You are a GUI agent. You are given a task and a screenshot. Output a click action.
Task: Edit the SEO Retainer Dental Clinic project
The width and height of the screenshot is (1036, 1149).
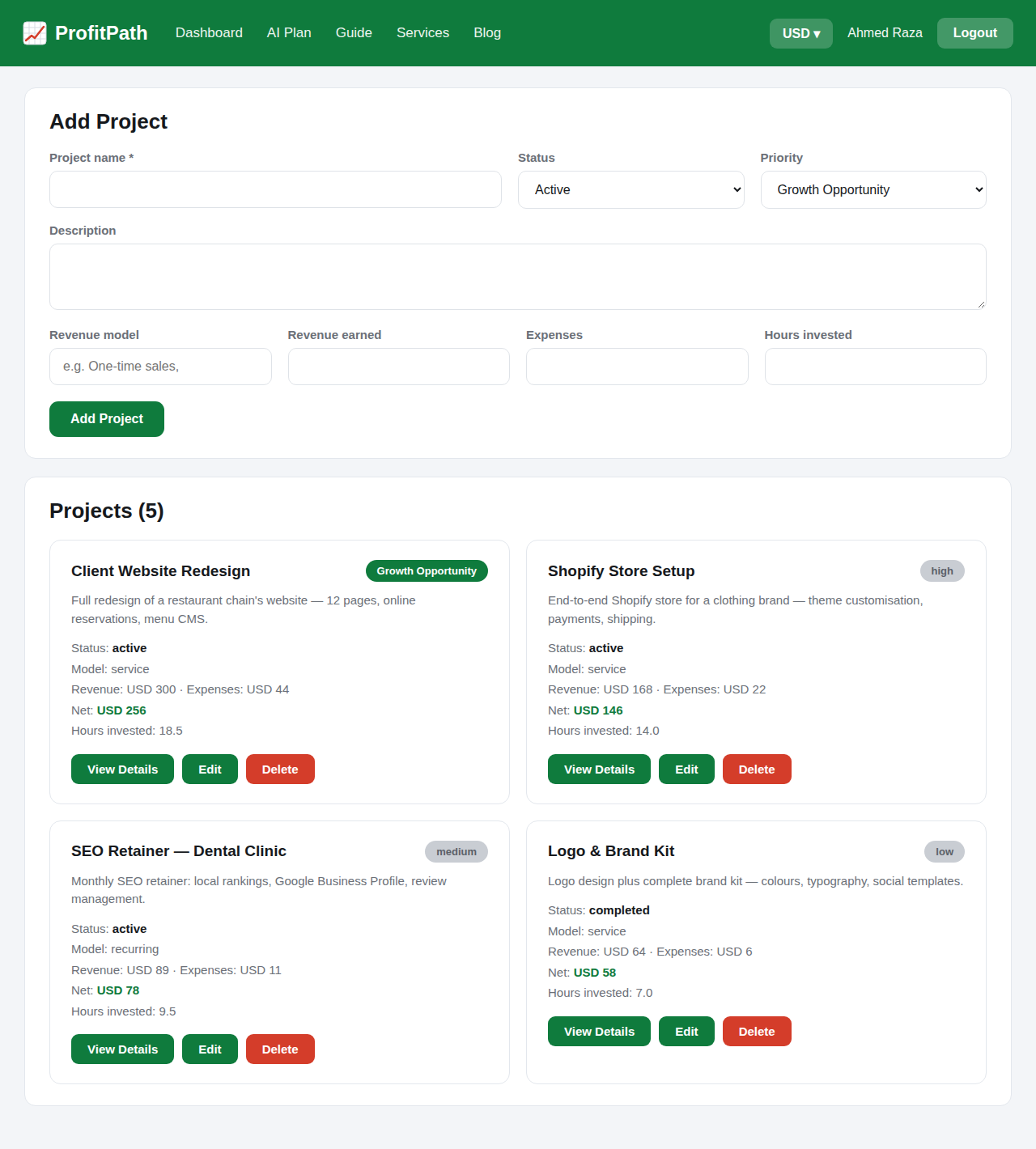pyautogui.click(x=210, y=1049)
